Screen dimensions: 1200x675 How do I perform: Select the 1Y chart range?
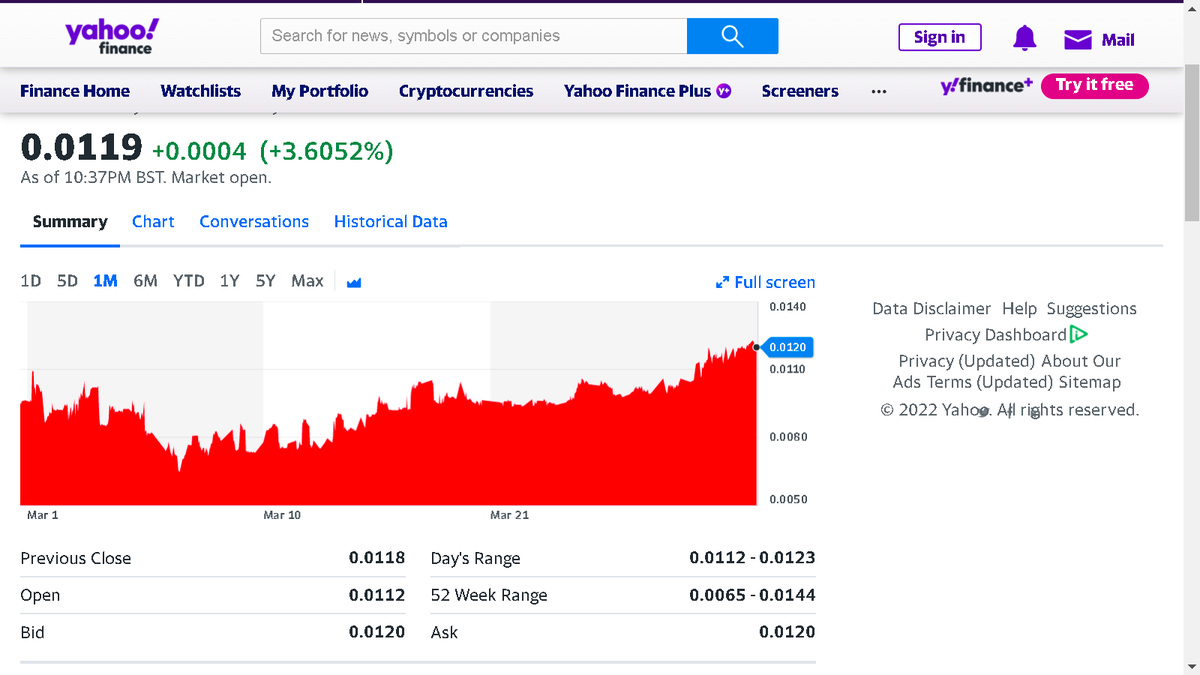click(229, 281)
